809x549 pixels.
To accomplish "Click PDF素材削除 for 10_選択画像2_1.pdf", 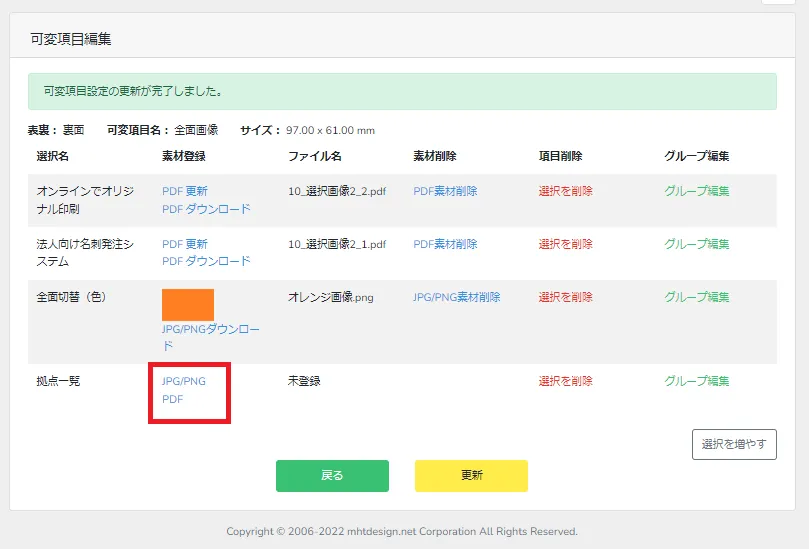I will pyautogui.click(x=445, y=244).
